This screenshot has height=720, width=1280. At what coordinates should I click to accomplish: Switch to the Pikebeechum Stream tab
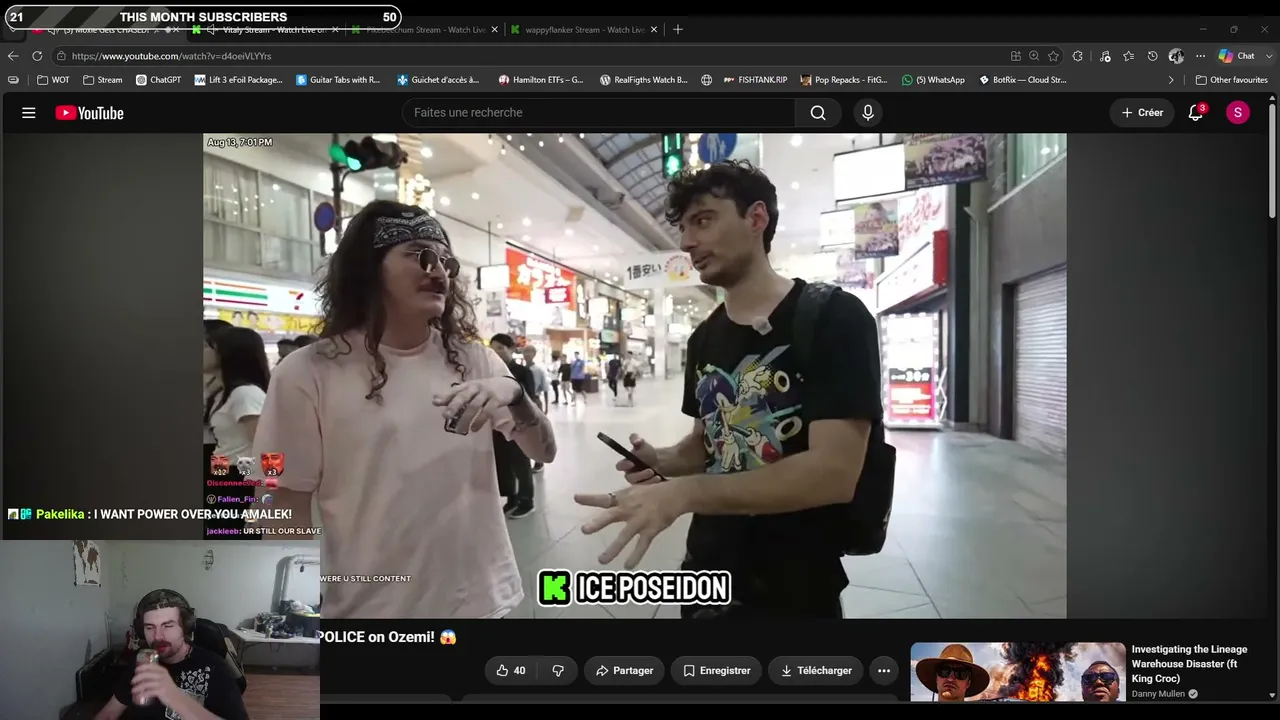click(424, 30)
